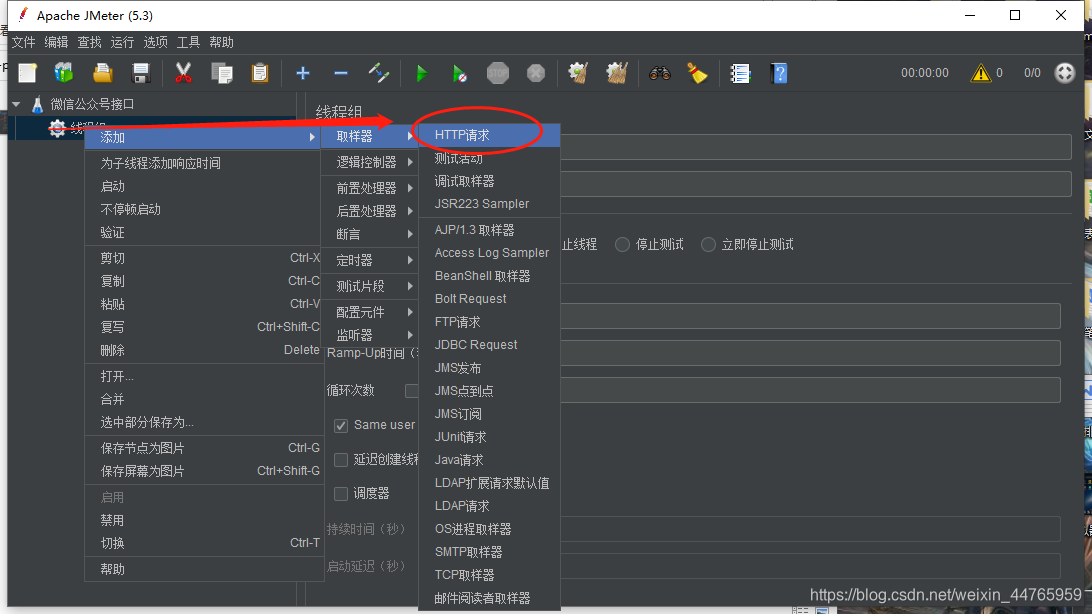
Task: Open the 运行 menu
Action: [x=122, y=42]
